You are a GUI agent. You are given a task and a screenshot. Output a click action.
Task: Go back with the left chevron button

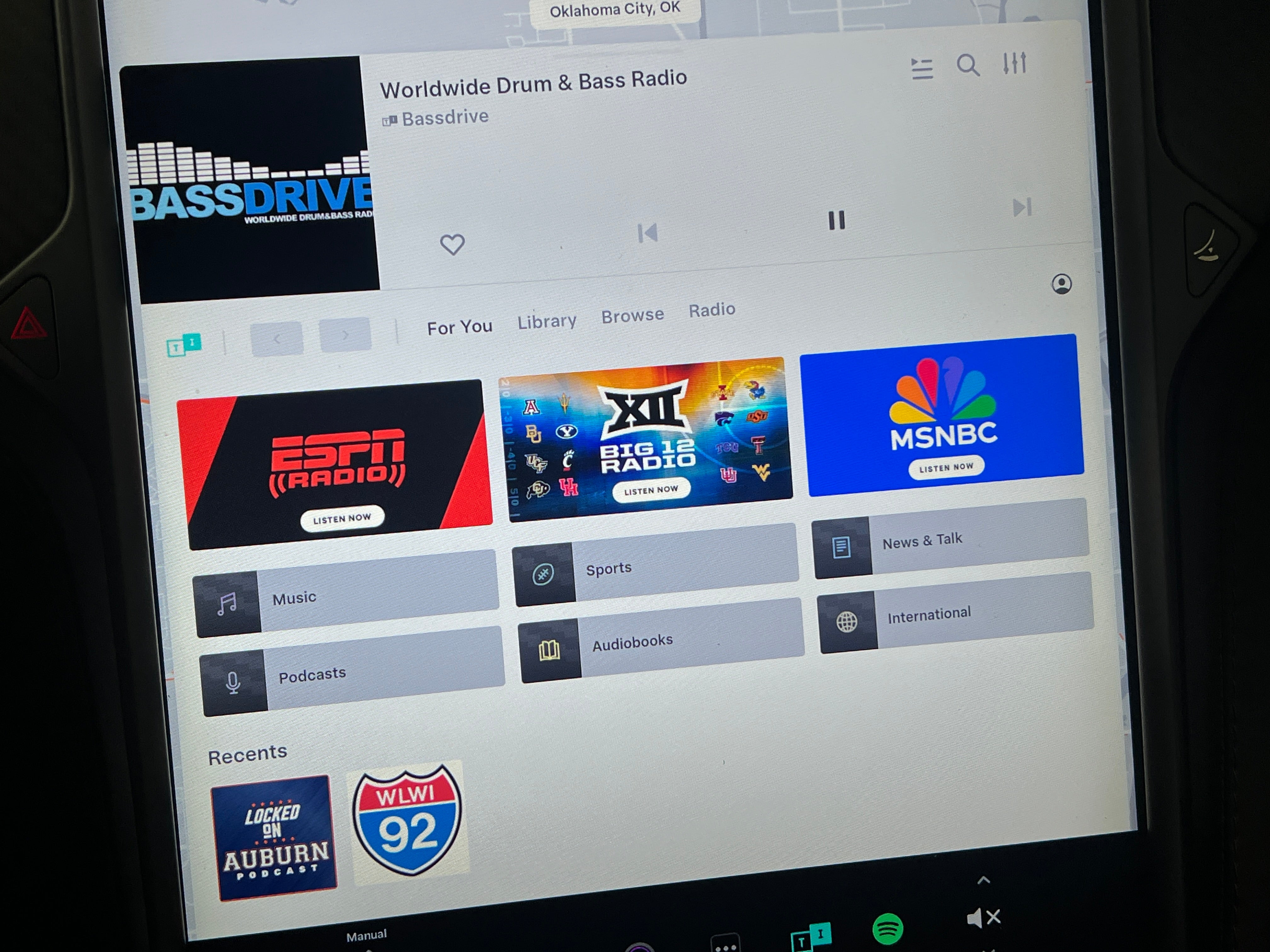click(277, 339)
